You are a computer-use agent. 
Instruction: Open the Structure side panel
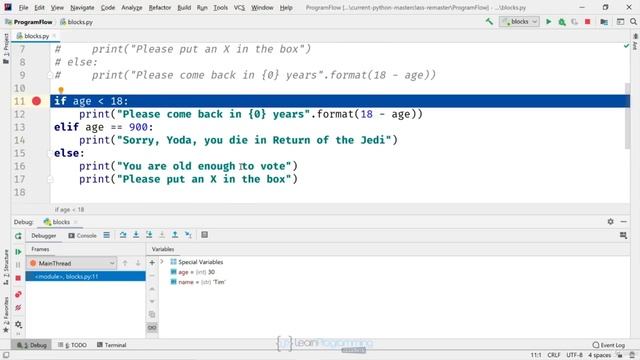(x=6, y=267)
